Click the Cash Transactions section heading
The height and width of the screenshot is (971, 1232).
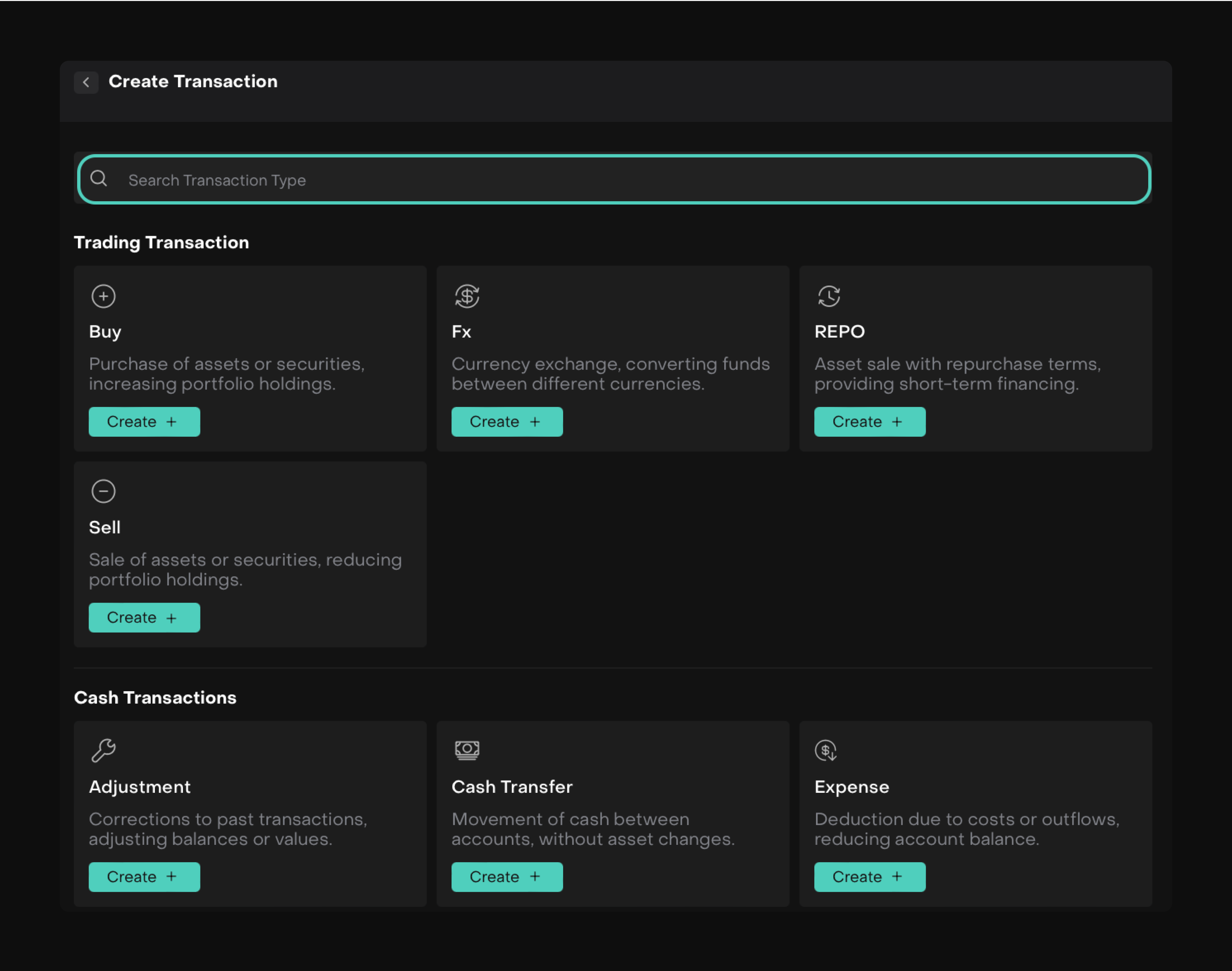coord(155,697)
